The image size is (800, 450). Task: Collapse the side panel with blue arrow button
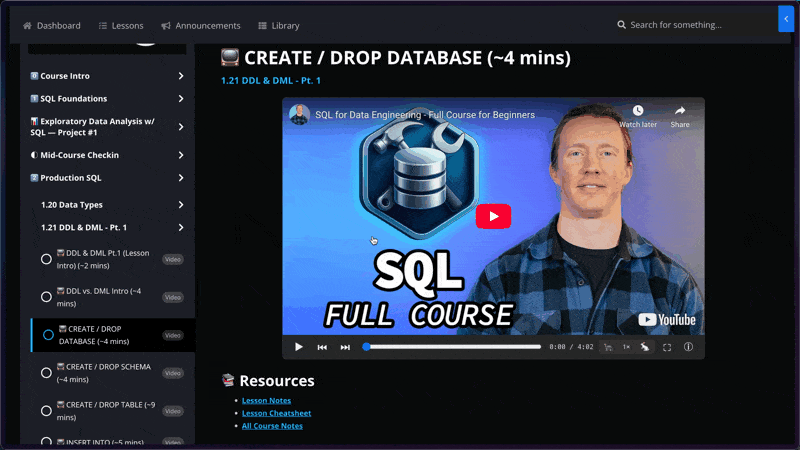[x=786, y=19]
